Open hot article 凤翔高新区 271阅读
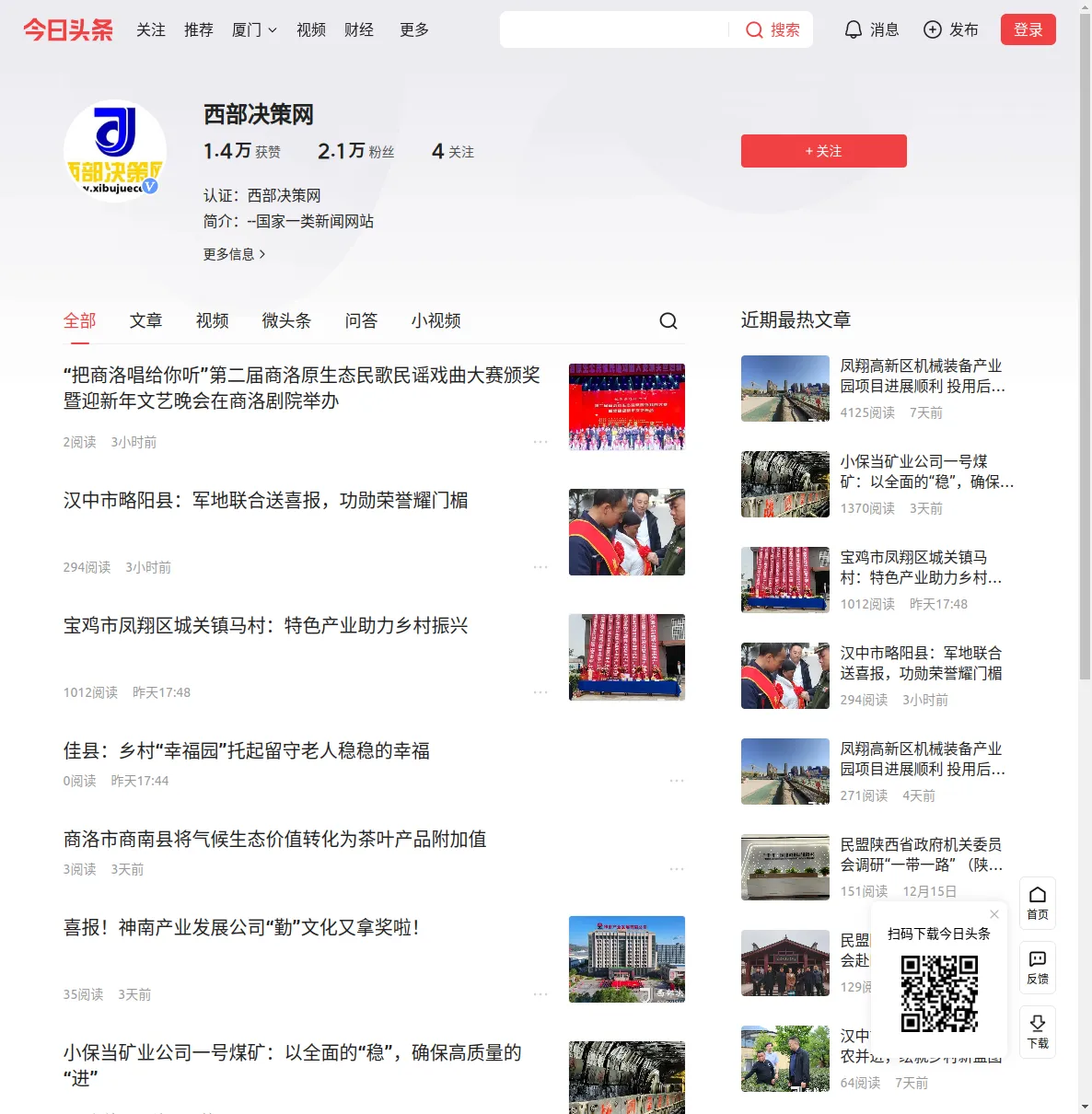 click(923, 760)
